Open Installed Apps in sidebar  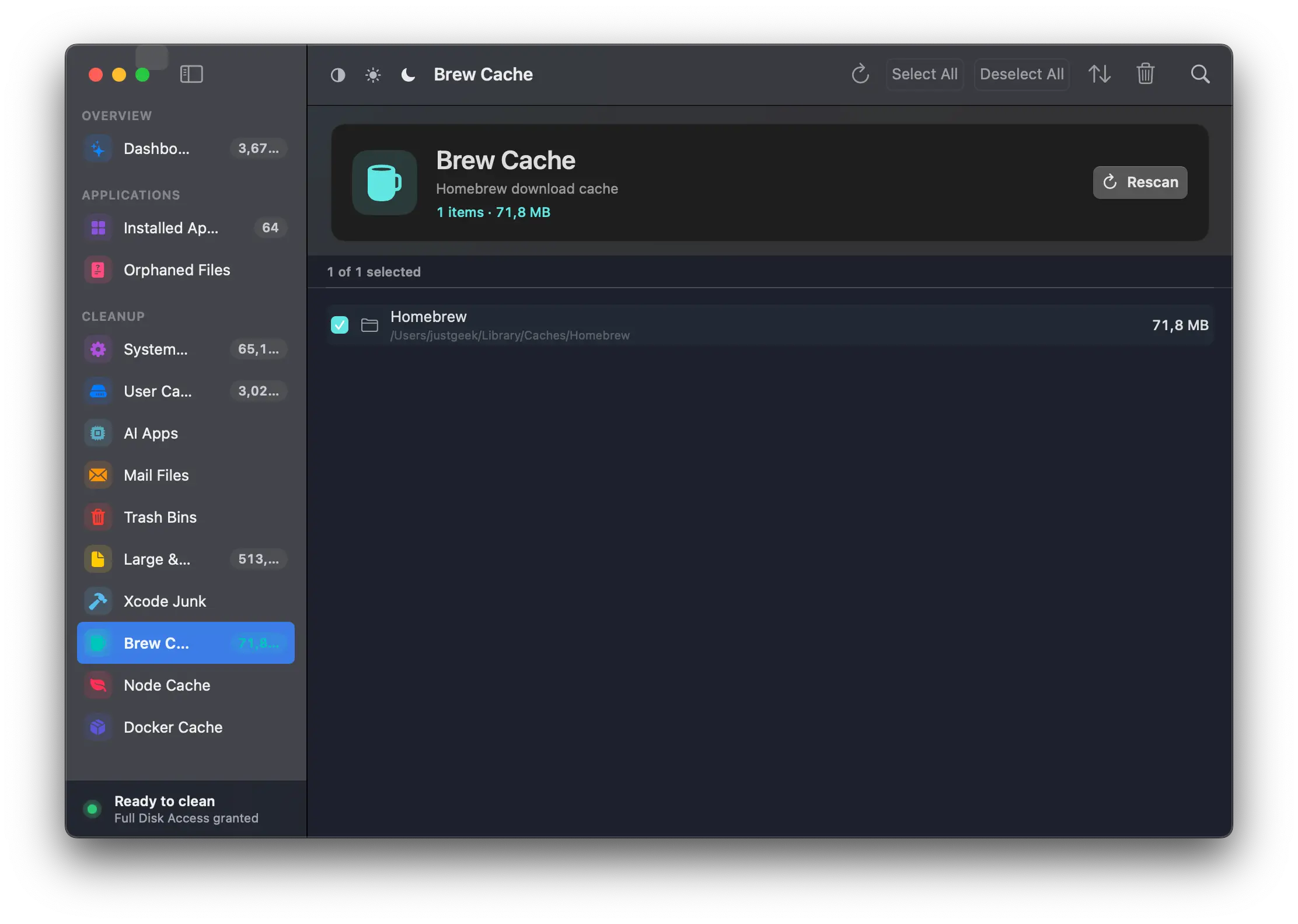(186, 228)
